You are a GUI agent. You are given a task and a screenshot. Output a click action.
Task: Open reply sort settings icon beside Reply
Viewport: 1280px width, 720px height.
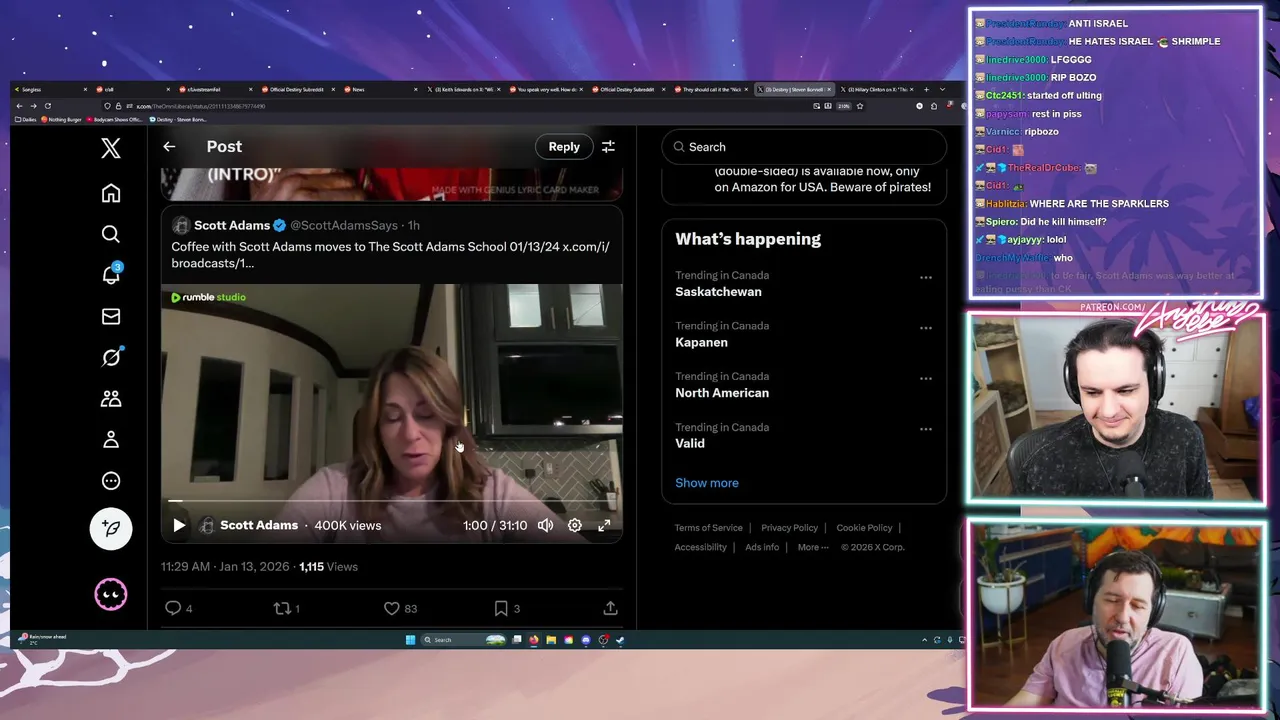pos(608,147)
